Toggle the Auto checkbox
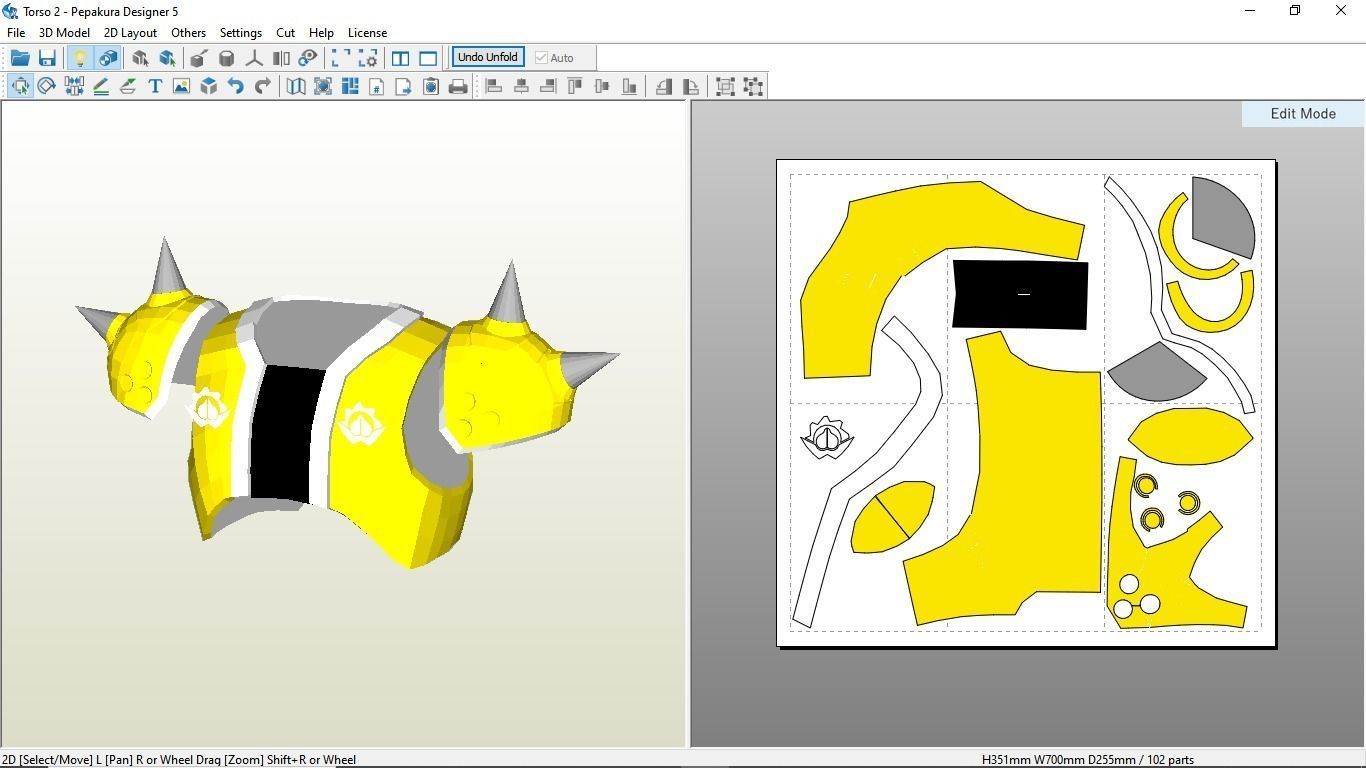This screenshot has width=1366, height=768. click(x=542, y=58)
